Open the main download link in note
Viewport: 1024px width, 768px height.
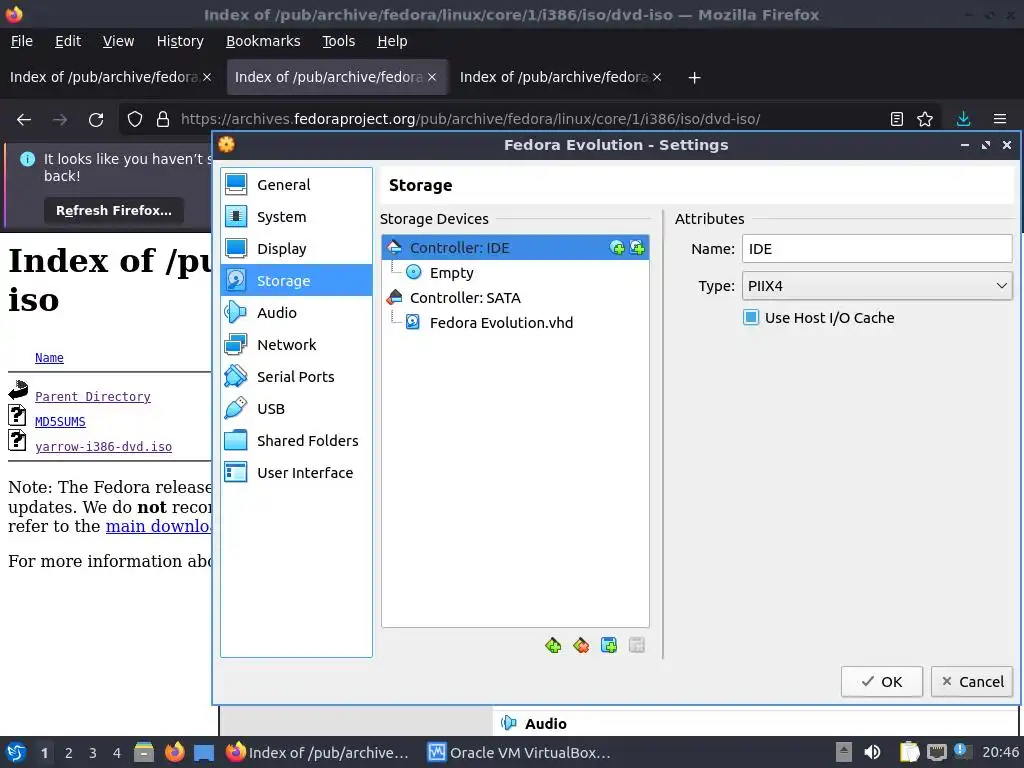158,526
